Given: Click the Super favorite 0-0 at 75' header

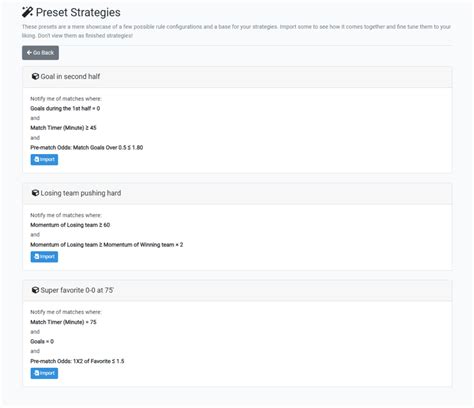Looking at the screenshot, I should (x=237, y=290).
